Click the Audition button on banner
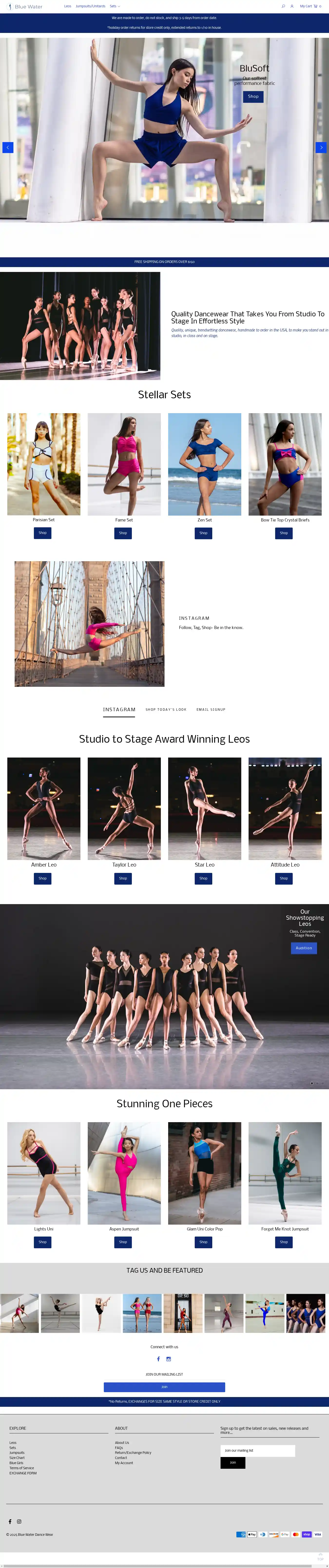Image resolution: width=329 pixels, height=1568 pixels. 304,948
